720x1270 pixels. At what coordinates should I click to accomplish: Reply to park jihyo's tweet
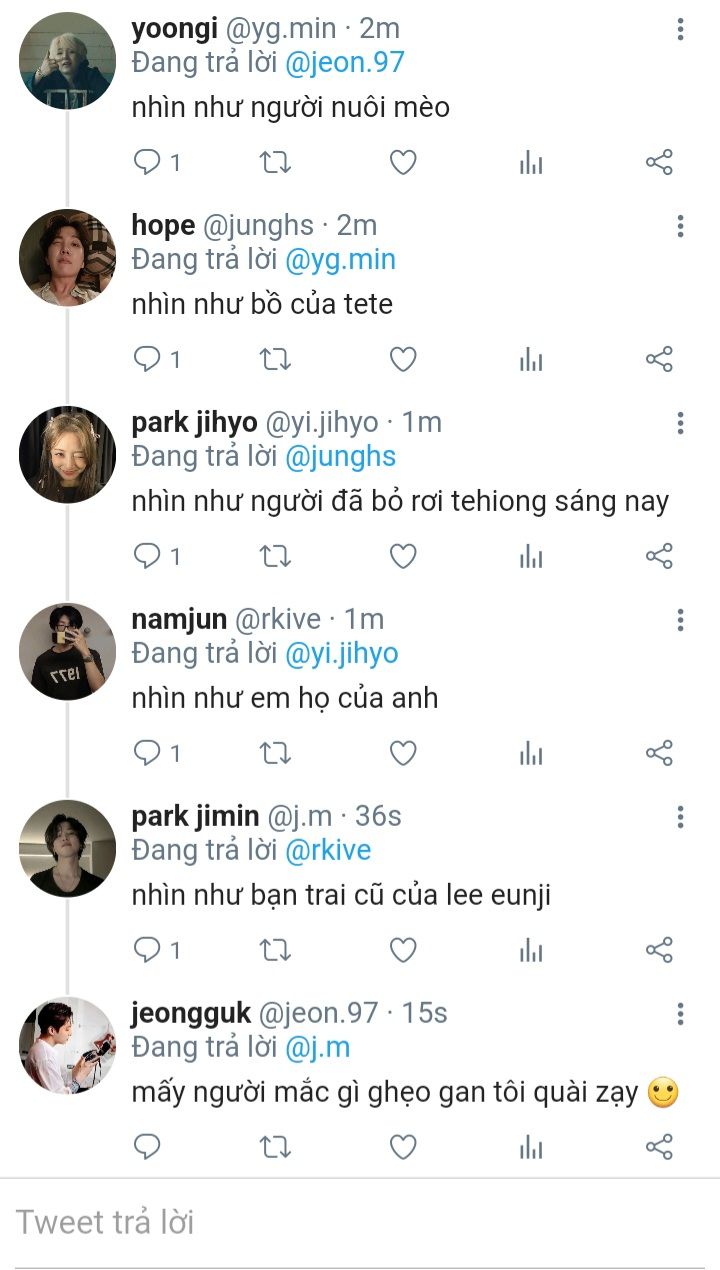pyautogui.click(x=148, y=557)
